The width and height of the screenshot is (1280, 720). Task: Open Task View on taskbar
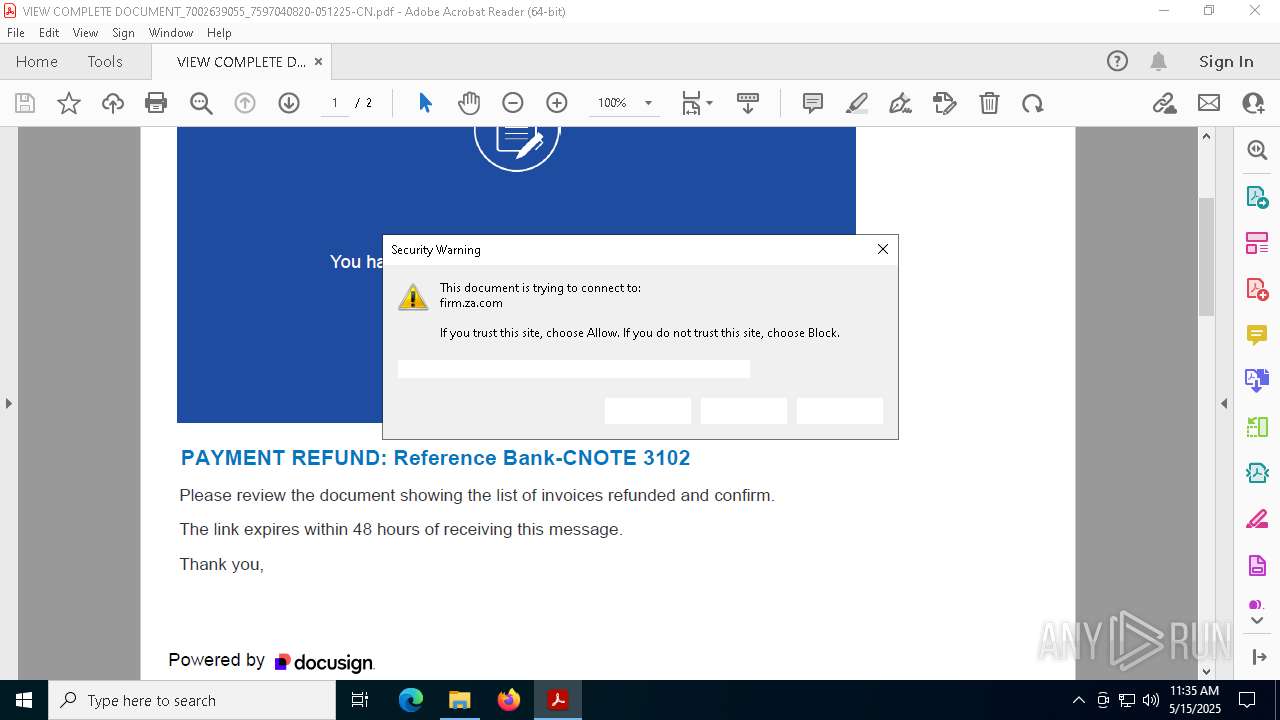tap(361, 700)
